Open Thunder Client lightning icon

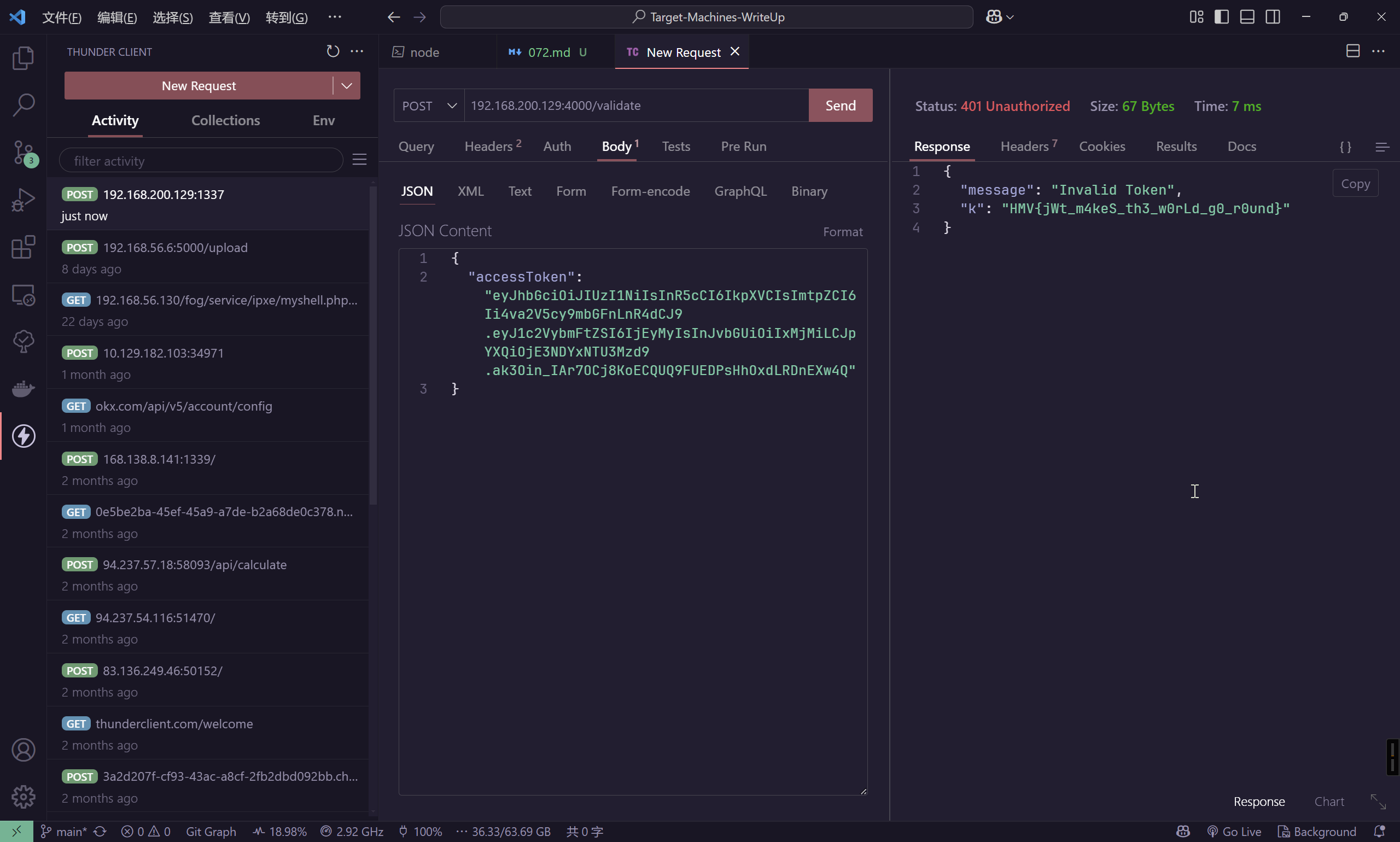pyautogui.click(x=24, y=436)
